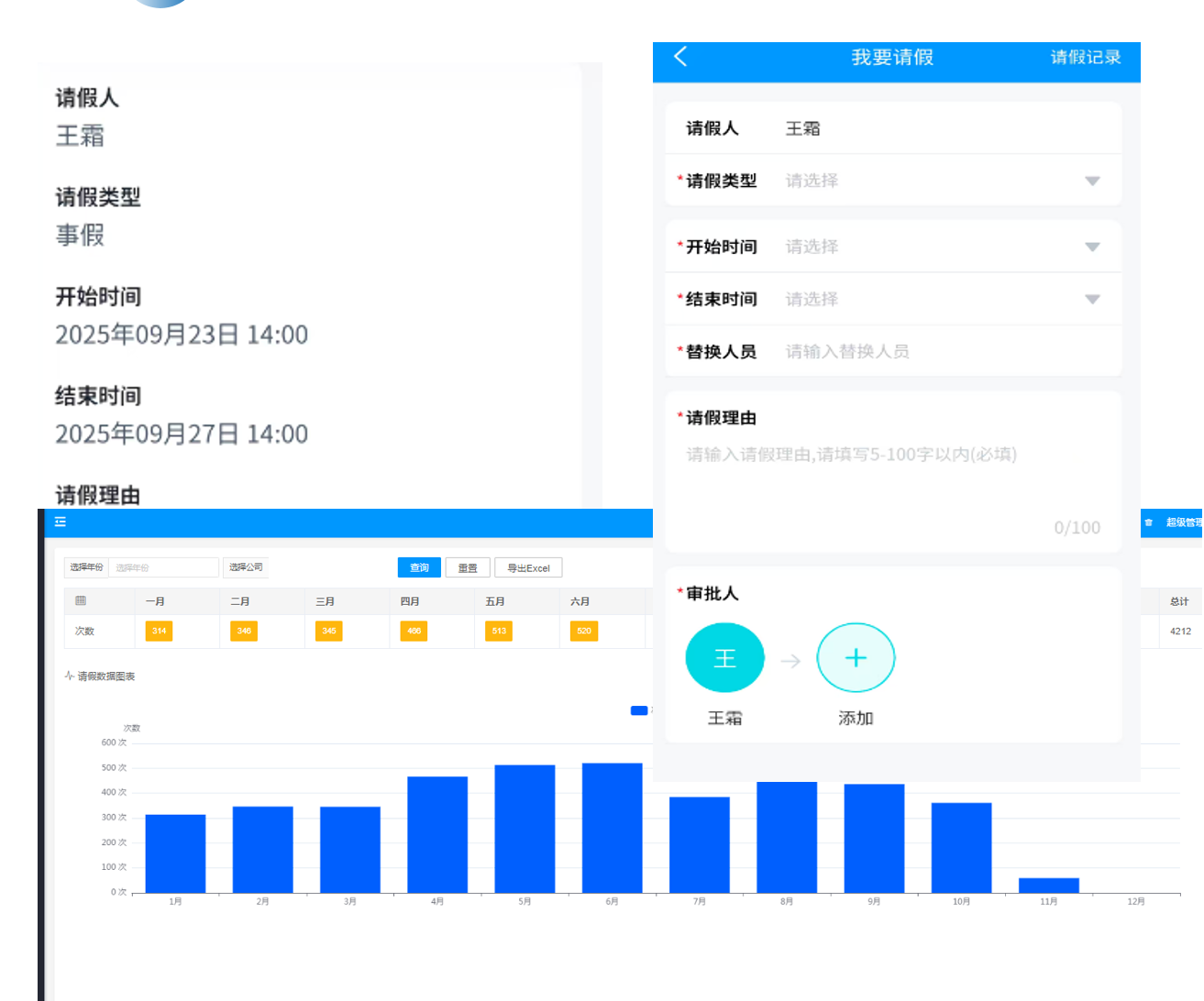Click the 2025年09月27日 14:00 end time

point(182,434)
